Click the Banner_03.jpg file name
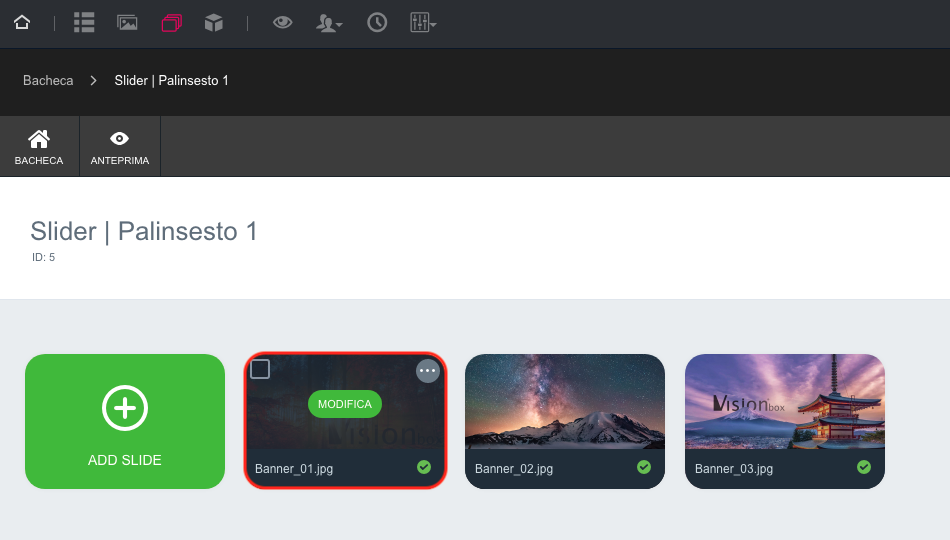 pyautogui.click(x=734, y=468)
